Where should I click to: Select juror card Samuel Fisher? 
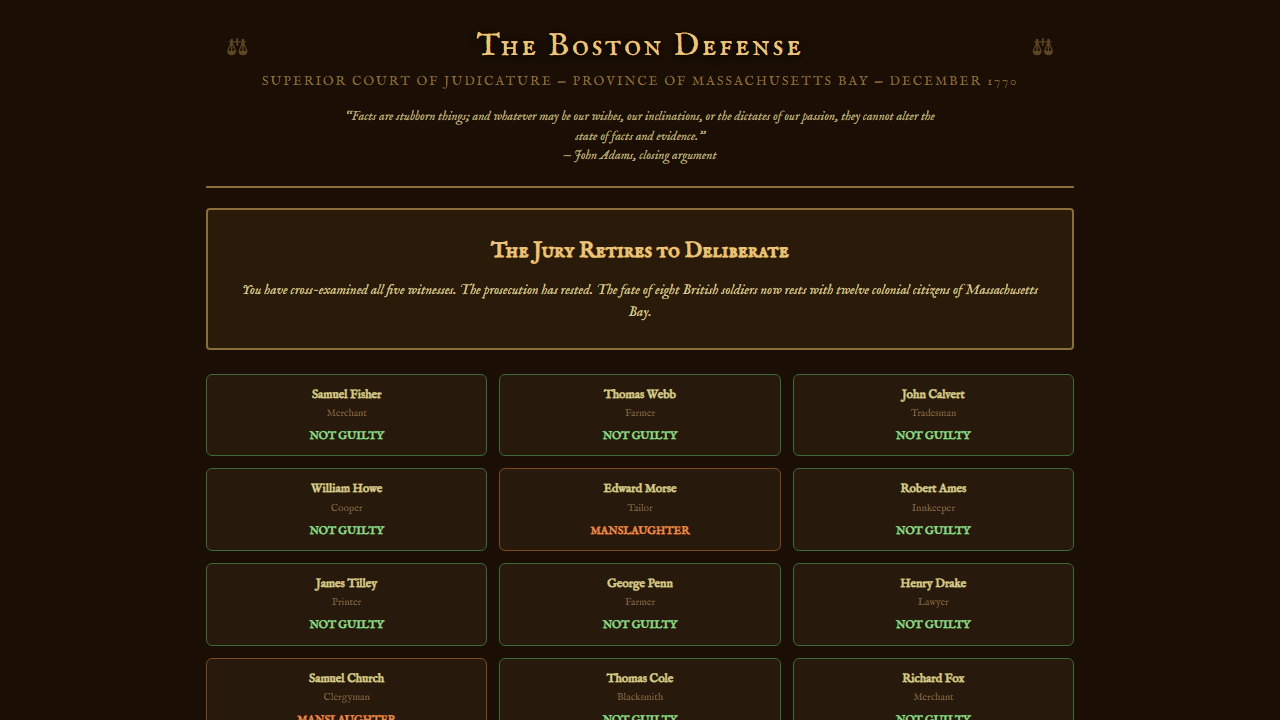click(x=346, y=415)
